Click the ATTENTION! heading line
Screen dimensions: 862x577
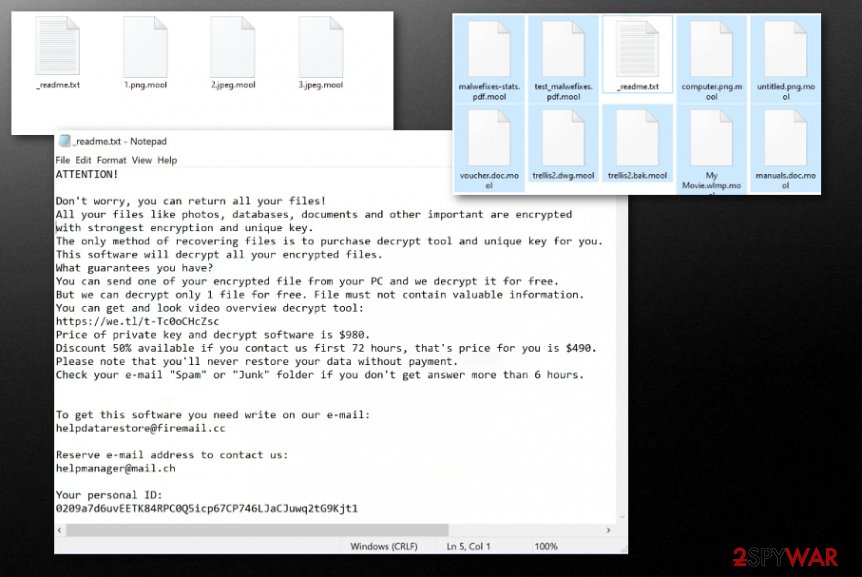(87, 174)
